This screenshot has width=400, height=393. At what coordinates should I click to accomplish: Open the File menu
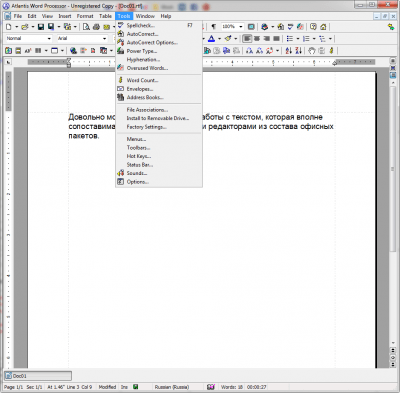point(18,16)
